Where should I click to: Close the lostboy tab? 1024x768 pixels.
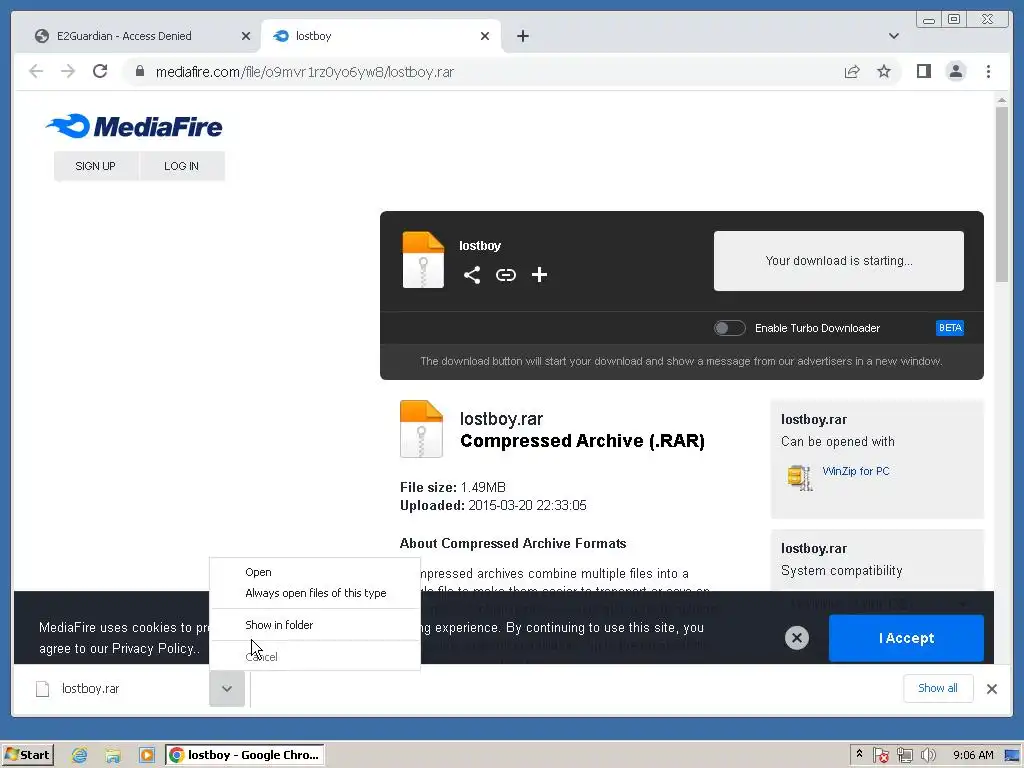point(485,36)
